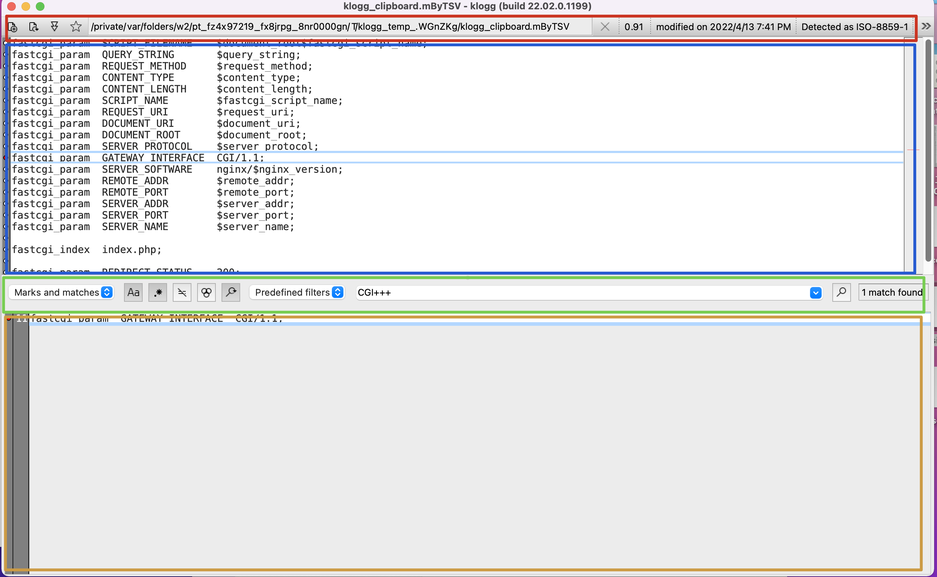Toggle the follow file icon

(54, 27)
